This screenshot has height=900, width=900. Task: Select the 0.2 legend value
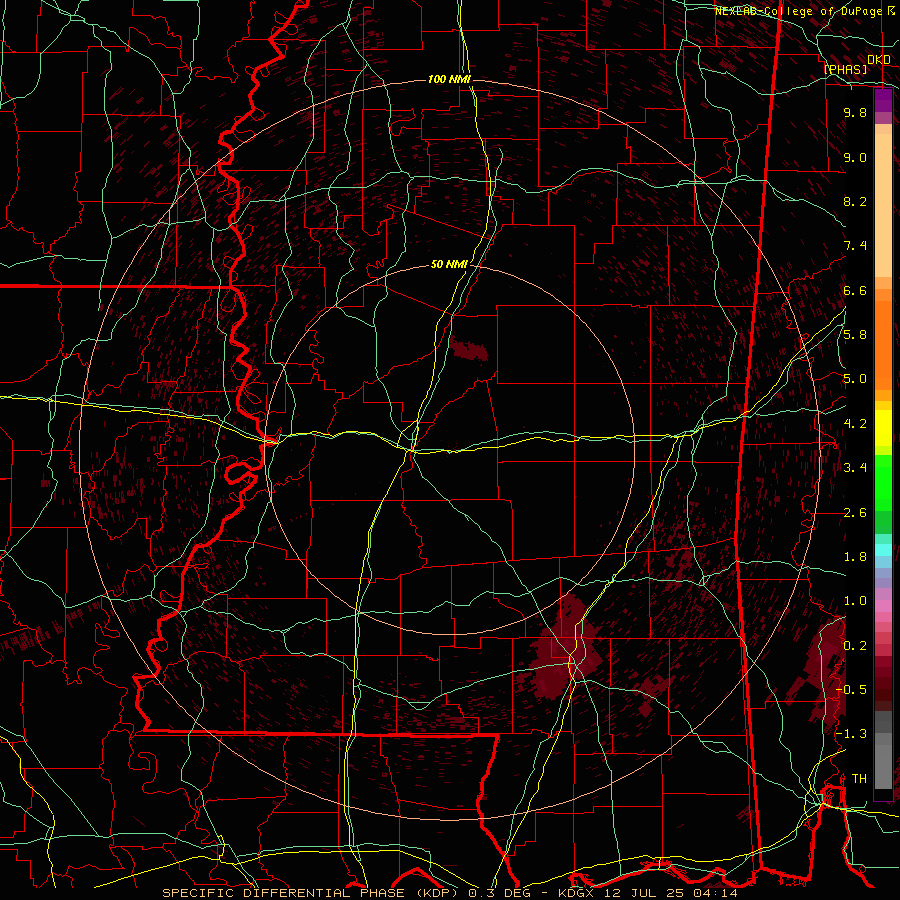click(x=855, y=645)
